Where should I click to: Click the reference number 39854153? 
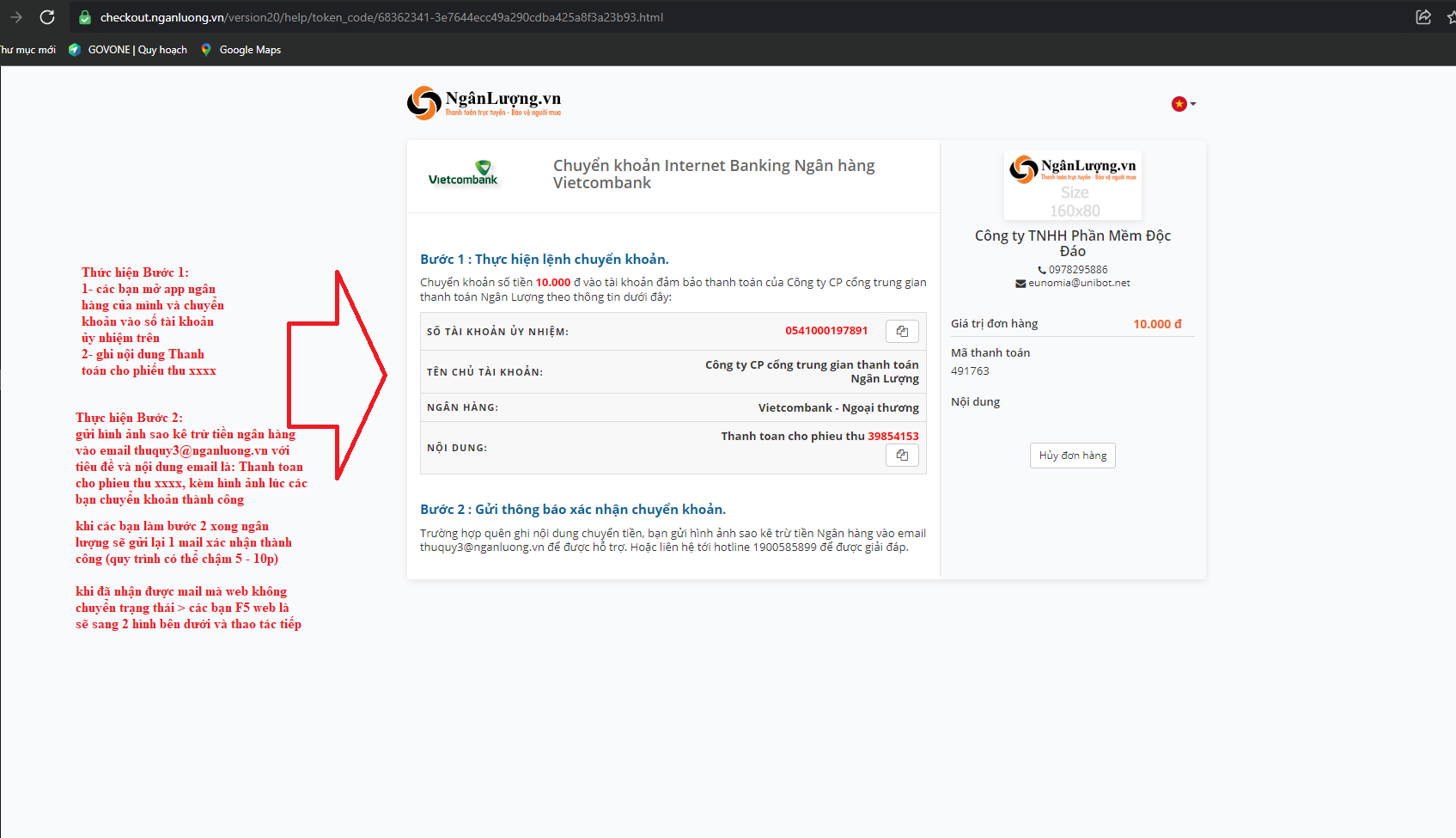click(x=893, y=437)
